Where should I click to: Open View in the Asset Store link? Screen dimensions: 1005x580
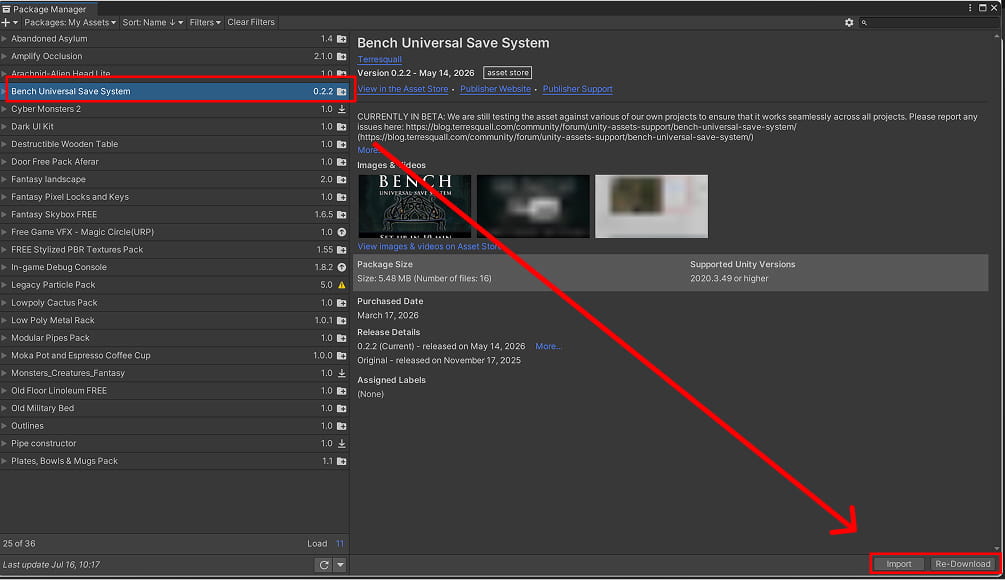point(403,89)
